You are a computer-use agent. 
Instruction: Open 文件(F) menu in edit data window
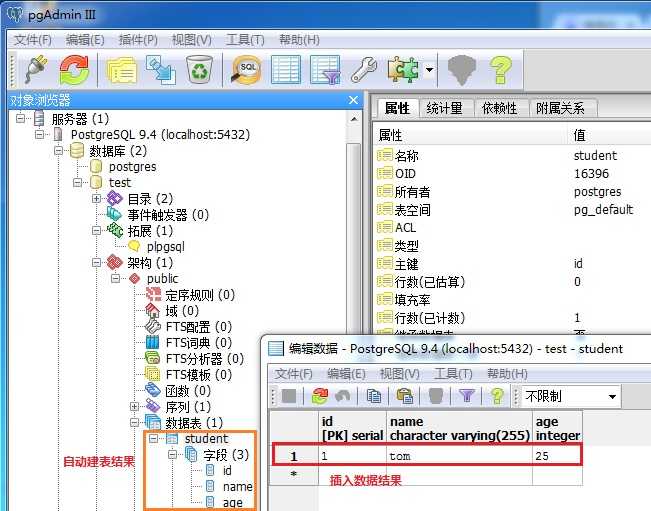point(294,374)
